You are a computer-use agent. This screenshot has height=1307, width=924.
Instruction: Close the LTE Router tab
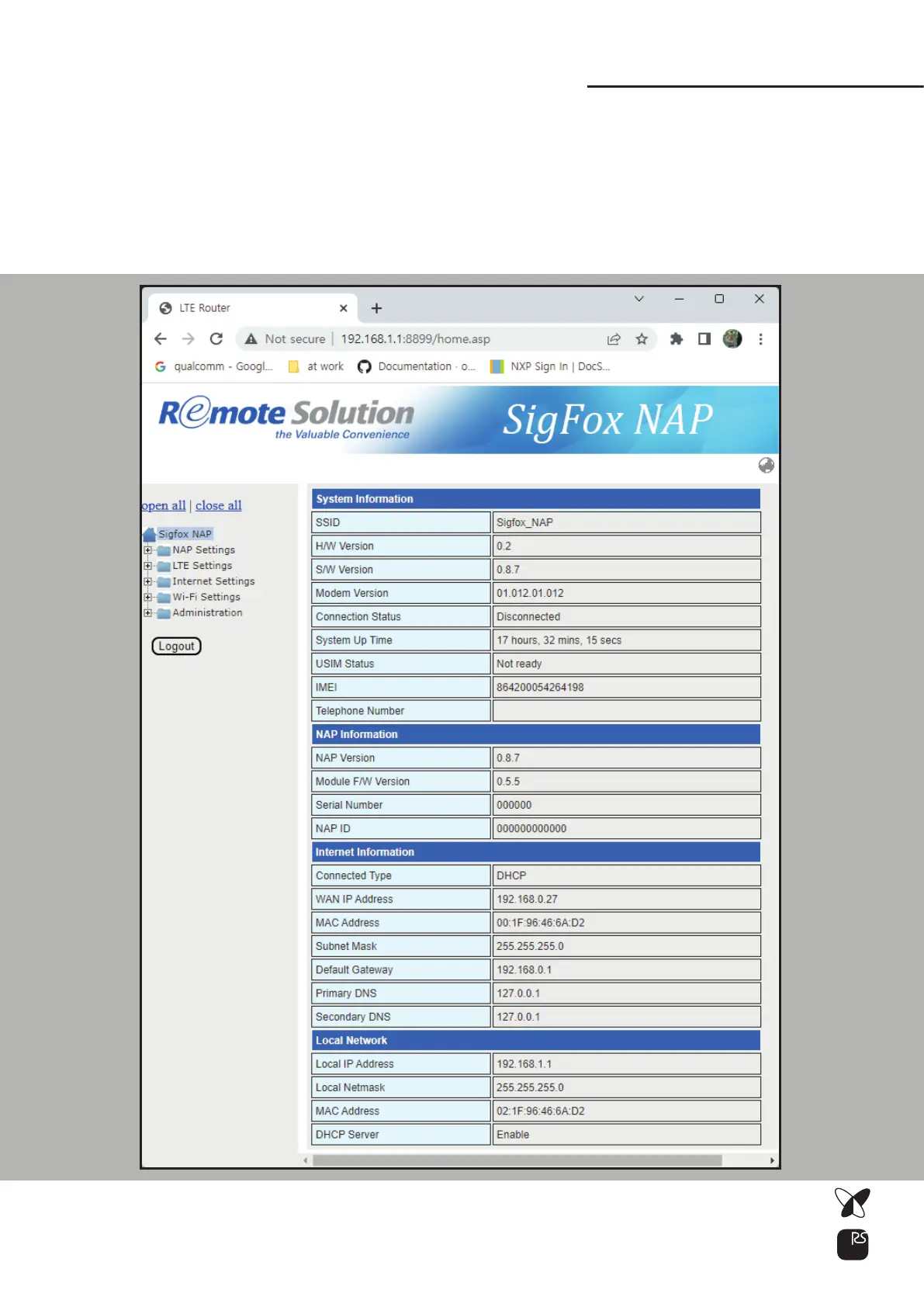click(x=343, y=308)
